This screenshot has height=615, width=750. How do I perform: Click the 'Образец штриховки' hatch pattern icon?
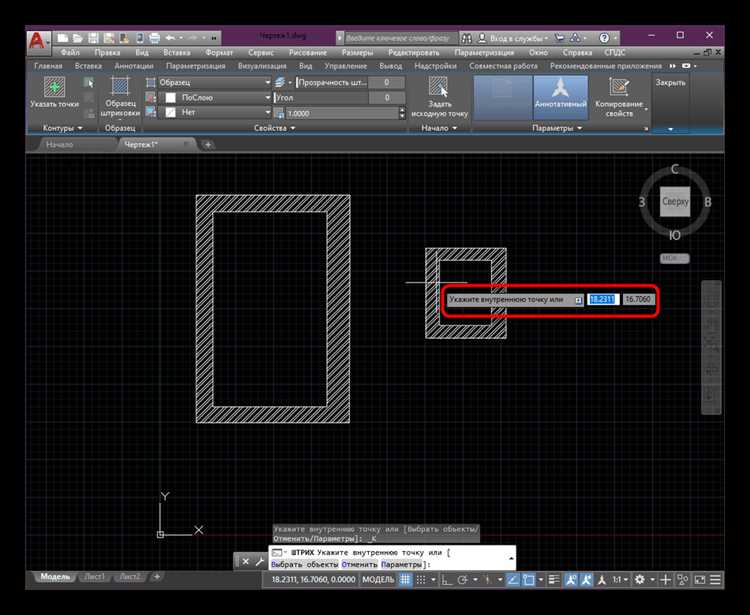click(120, 86)
